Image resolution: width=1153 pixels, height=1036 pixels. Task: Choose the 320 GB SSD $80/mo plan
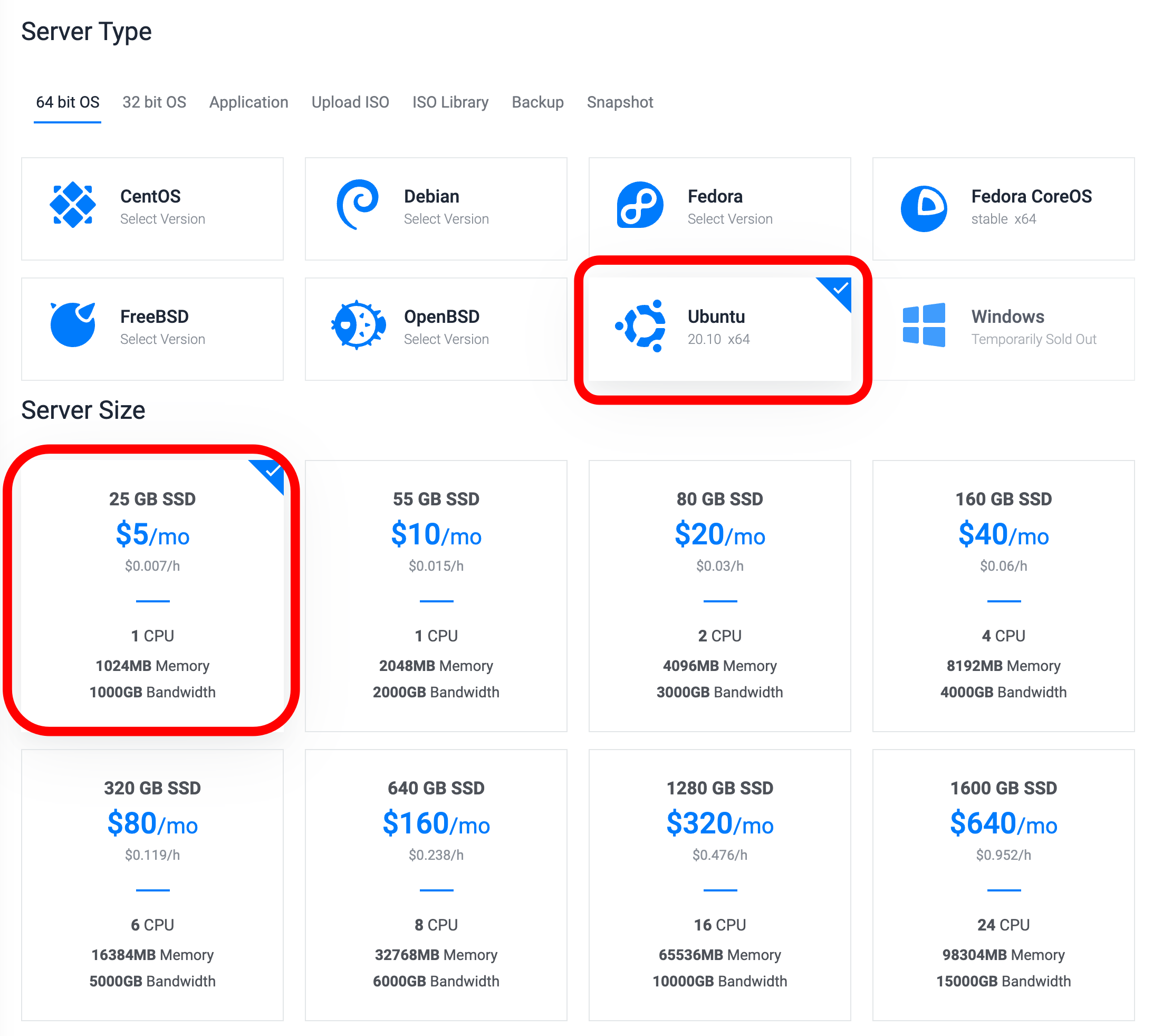[x=152, y=884]
